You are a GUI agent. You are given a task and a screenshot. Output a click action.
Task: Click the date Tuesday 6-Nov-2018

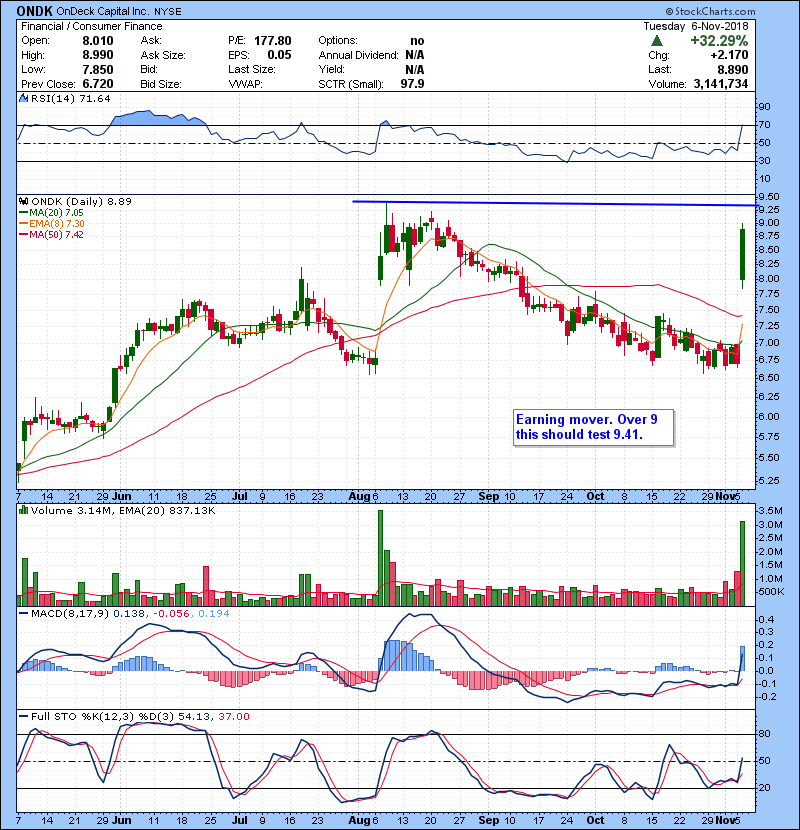pyautogui.click(x=696, y=26)
